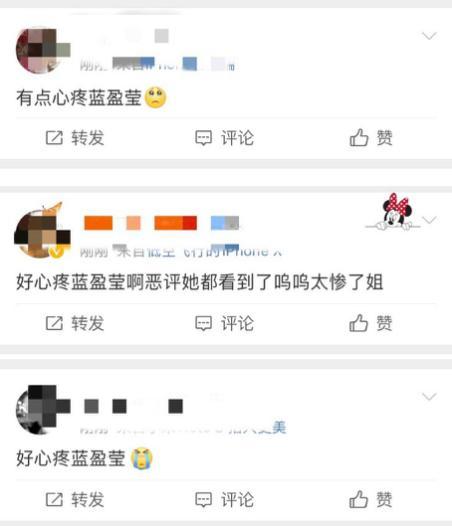Click the repost icon on the first post
The height and width of the screenshot is (526, 452).
54,138
